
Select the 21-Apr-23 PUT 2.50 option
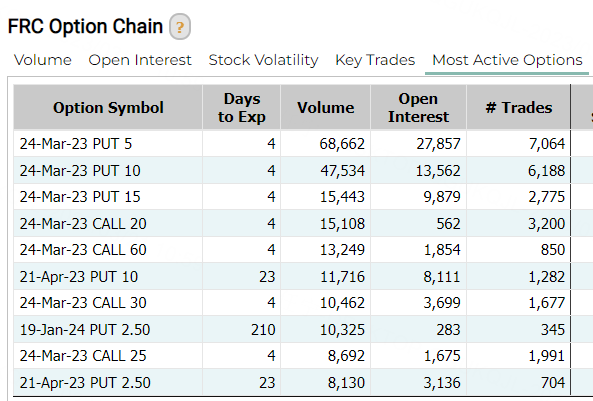click(85, 382)
